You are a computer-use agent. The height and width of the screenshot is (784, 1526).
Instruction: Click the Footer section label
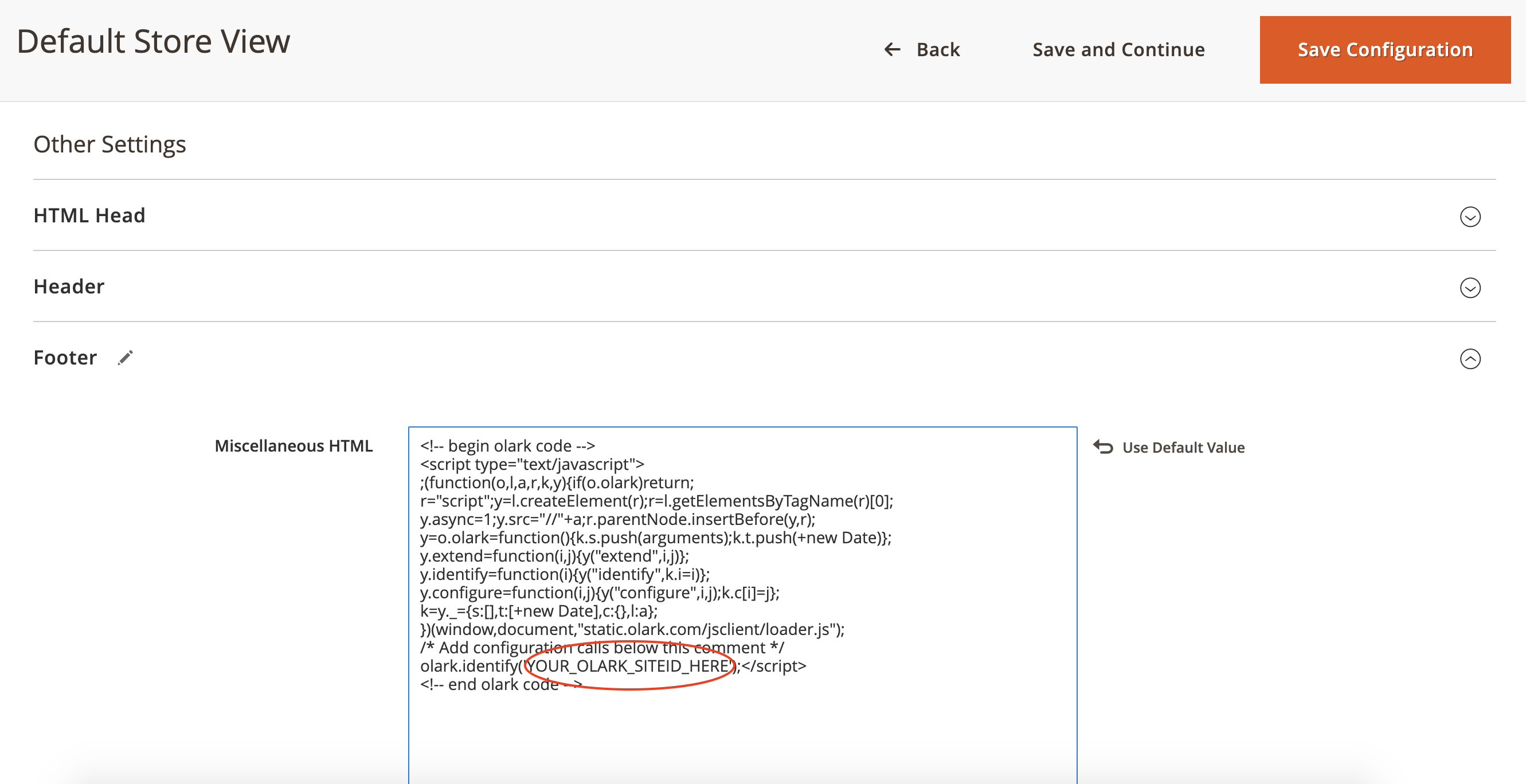tap(65, 357)
